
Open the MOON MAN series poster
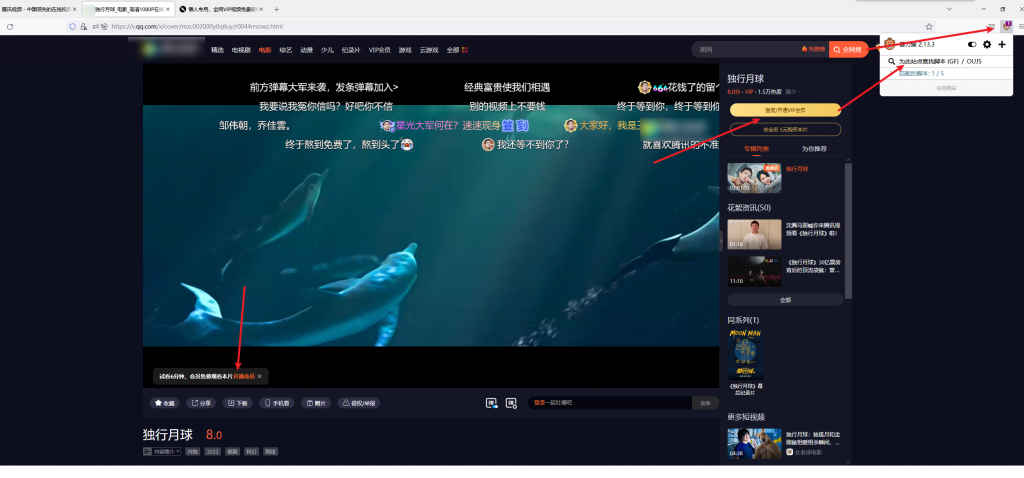745,355
